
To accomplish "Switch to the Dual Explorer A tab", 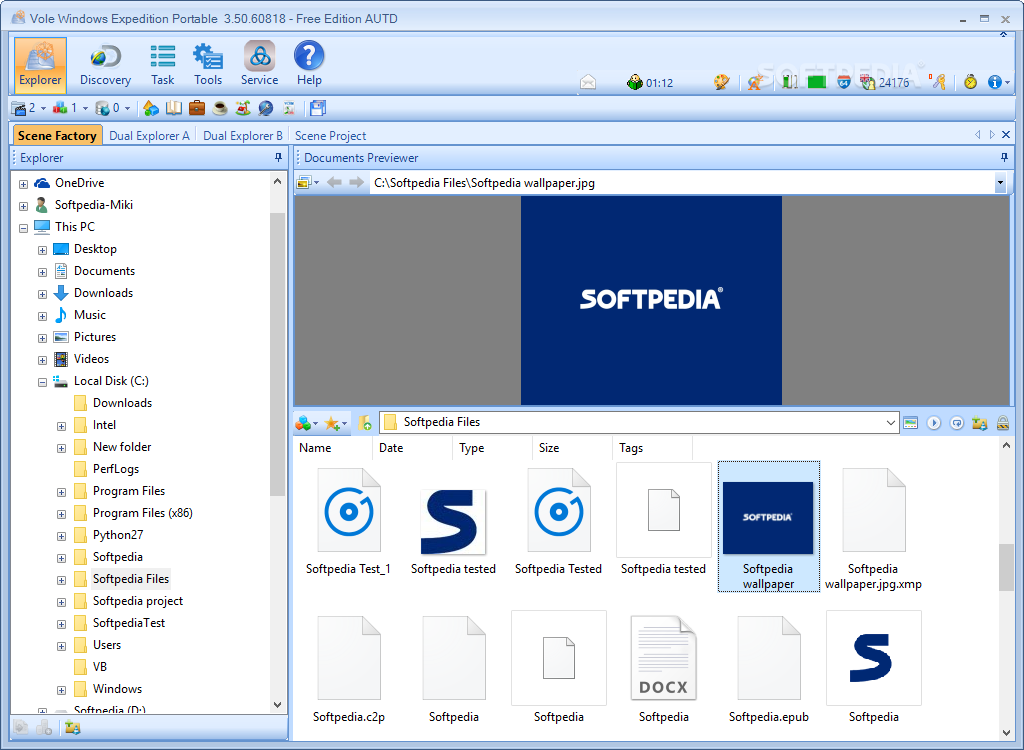I will click(150, 135).
